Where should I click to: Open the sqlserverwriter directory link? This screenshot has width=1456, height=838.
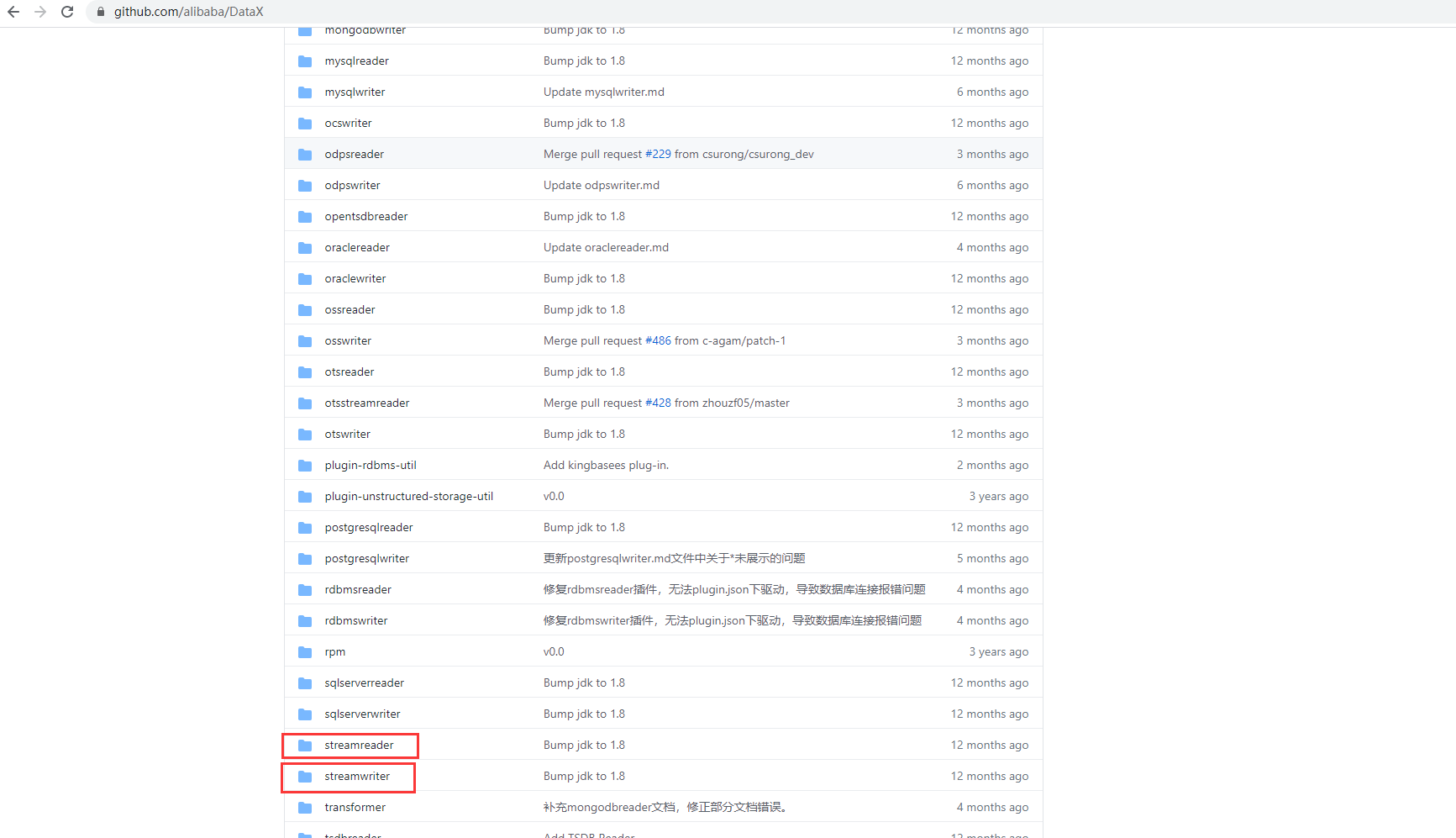tap(363, 714)
